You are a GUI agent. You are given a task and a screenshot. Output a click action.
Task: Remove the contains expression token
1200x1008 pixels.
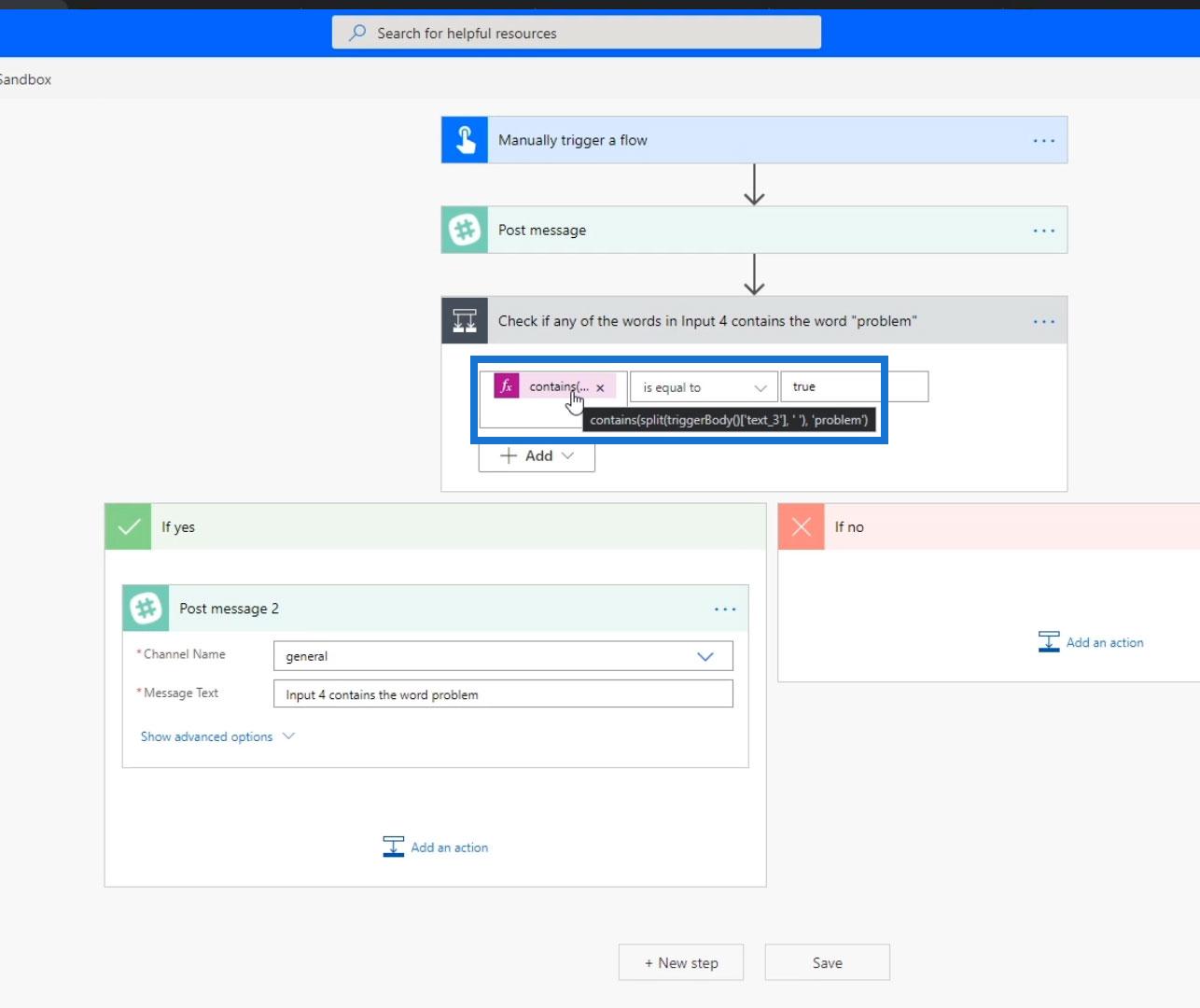(600, 387)
